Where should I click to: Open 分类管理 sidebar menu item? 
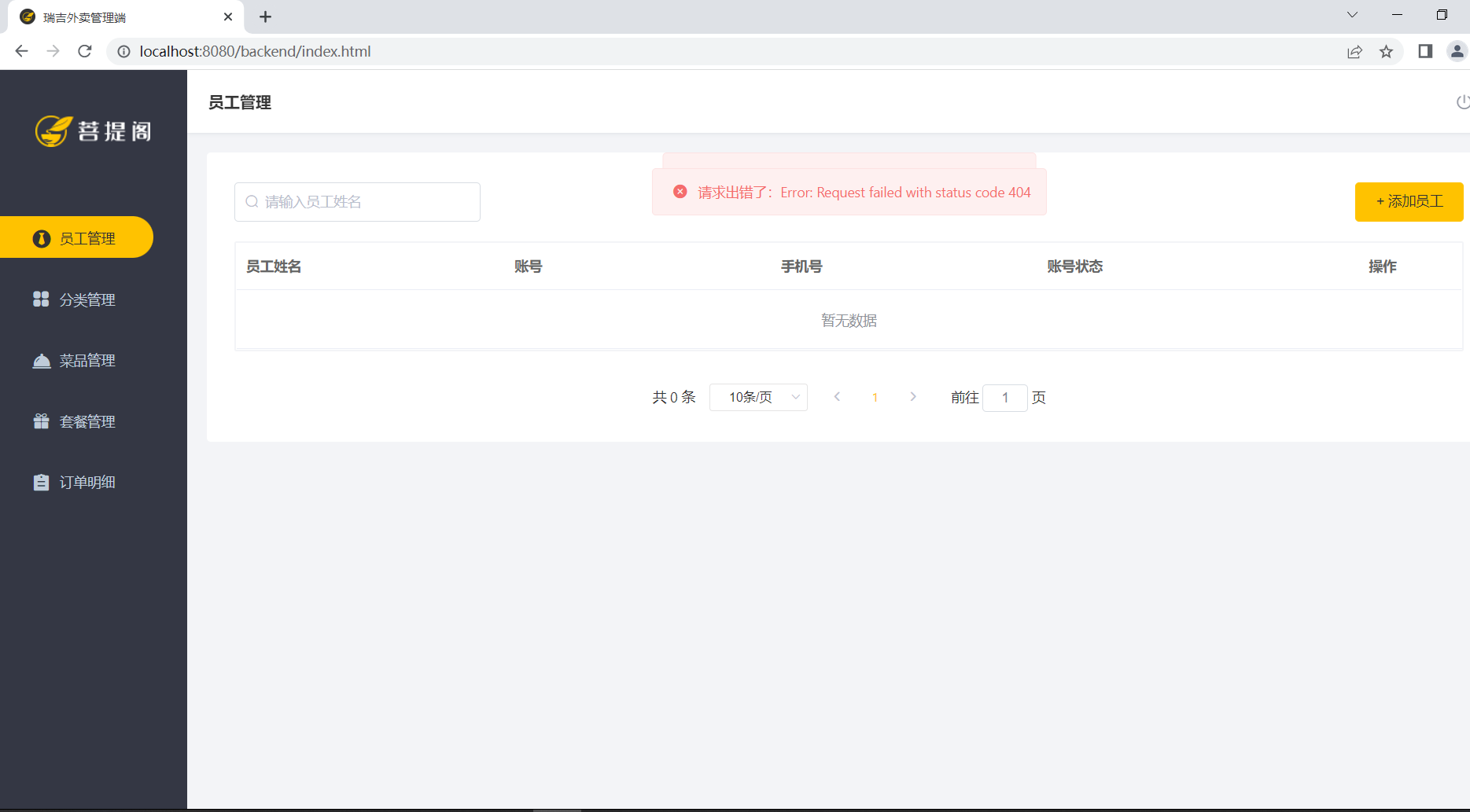click(76, 299)
